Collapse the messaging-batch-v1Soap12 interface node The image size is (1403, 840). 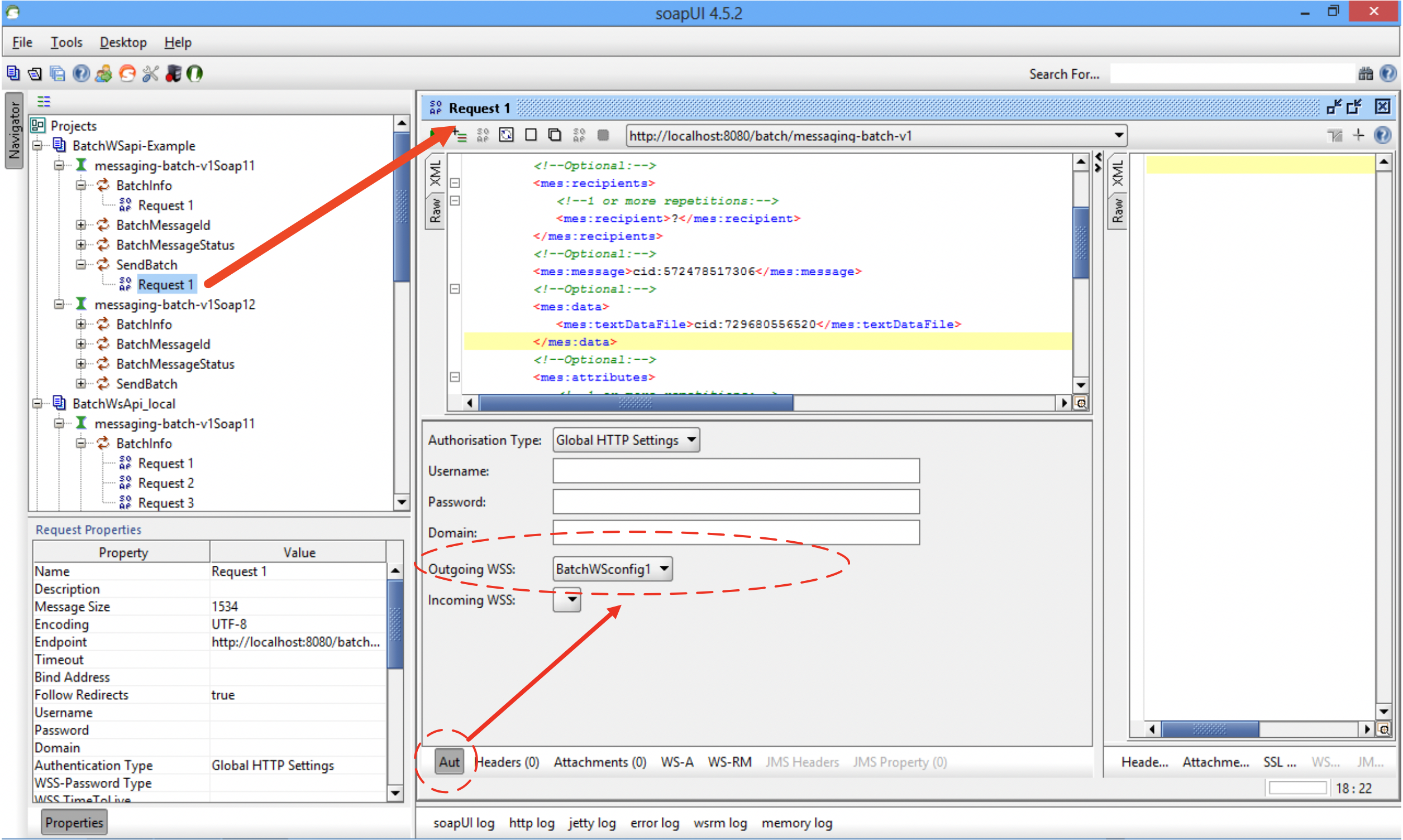click(59, 304)
